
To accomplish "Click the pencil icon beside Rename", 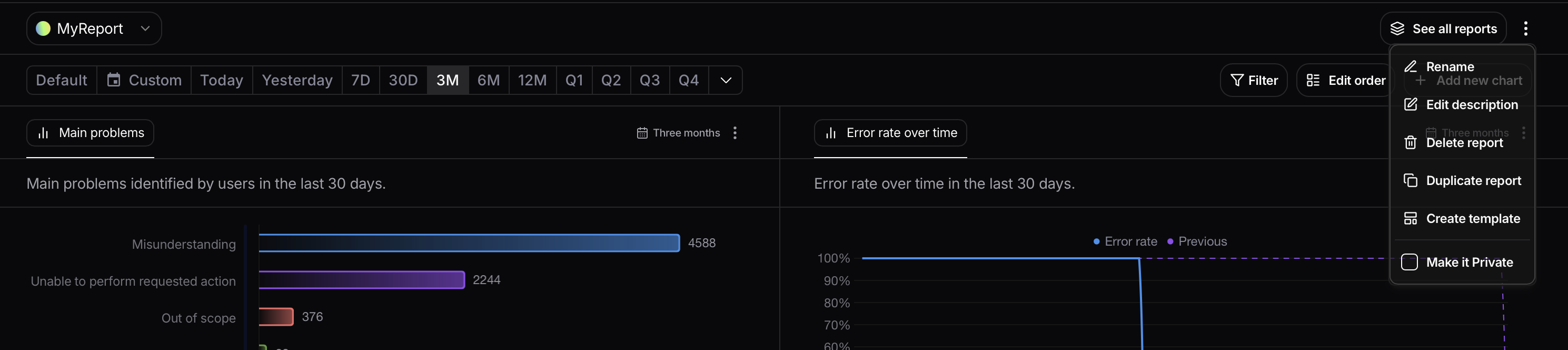I will click(1411, 66).
